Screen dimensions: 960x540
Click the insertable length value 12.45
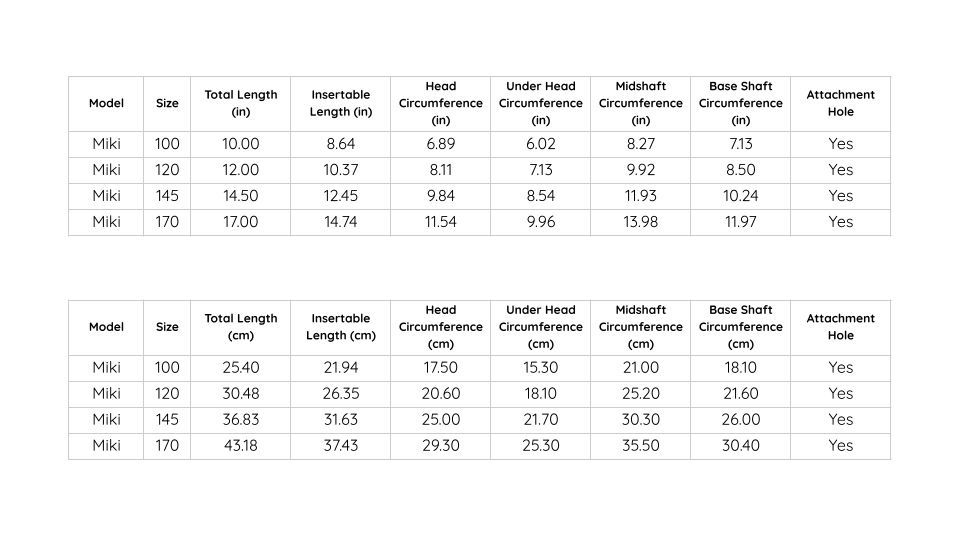pyautogui.click(x=341, y=196)
